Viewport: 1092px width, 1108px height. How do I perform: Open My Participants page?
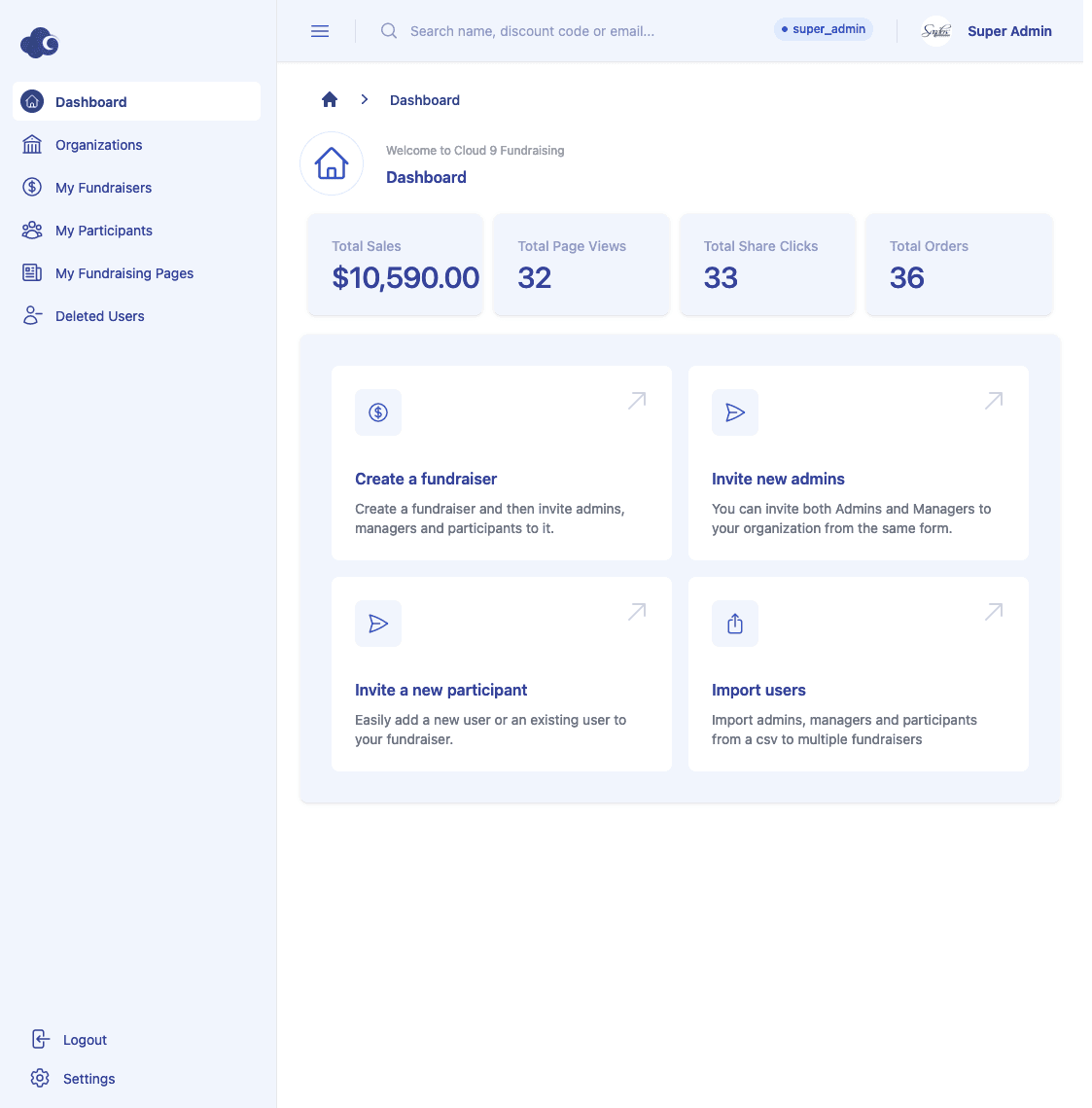pyautogui.click(x=103, y=231)
